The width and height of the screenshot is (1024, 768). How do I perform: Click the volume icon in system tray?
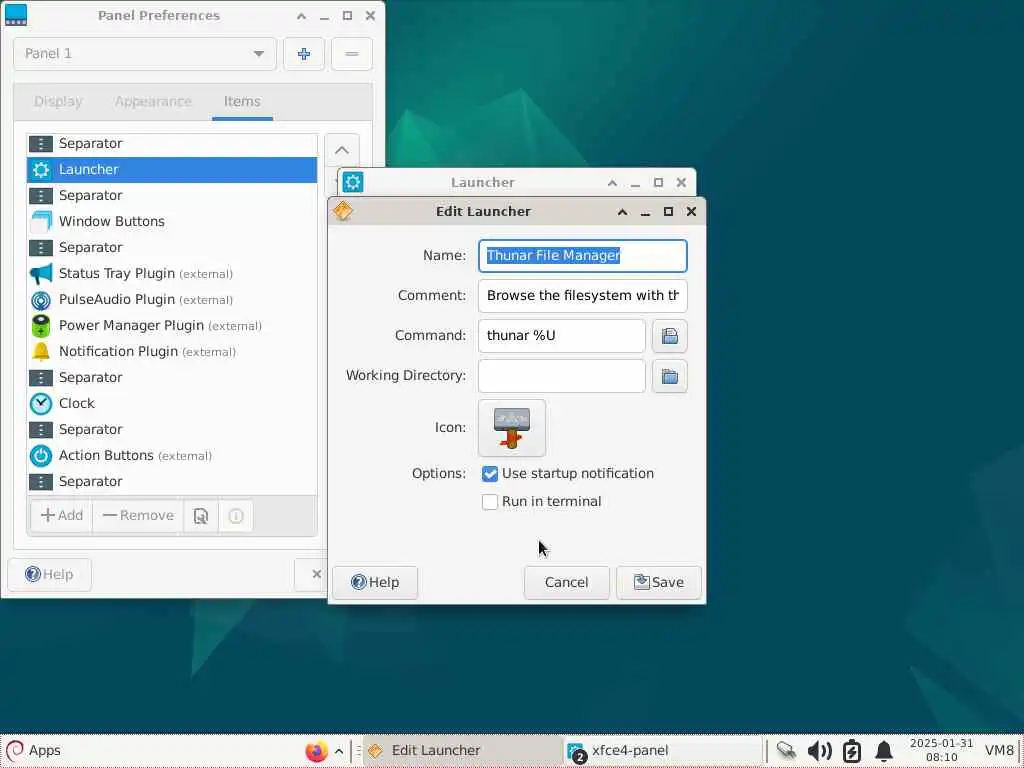tap(820, 751)
